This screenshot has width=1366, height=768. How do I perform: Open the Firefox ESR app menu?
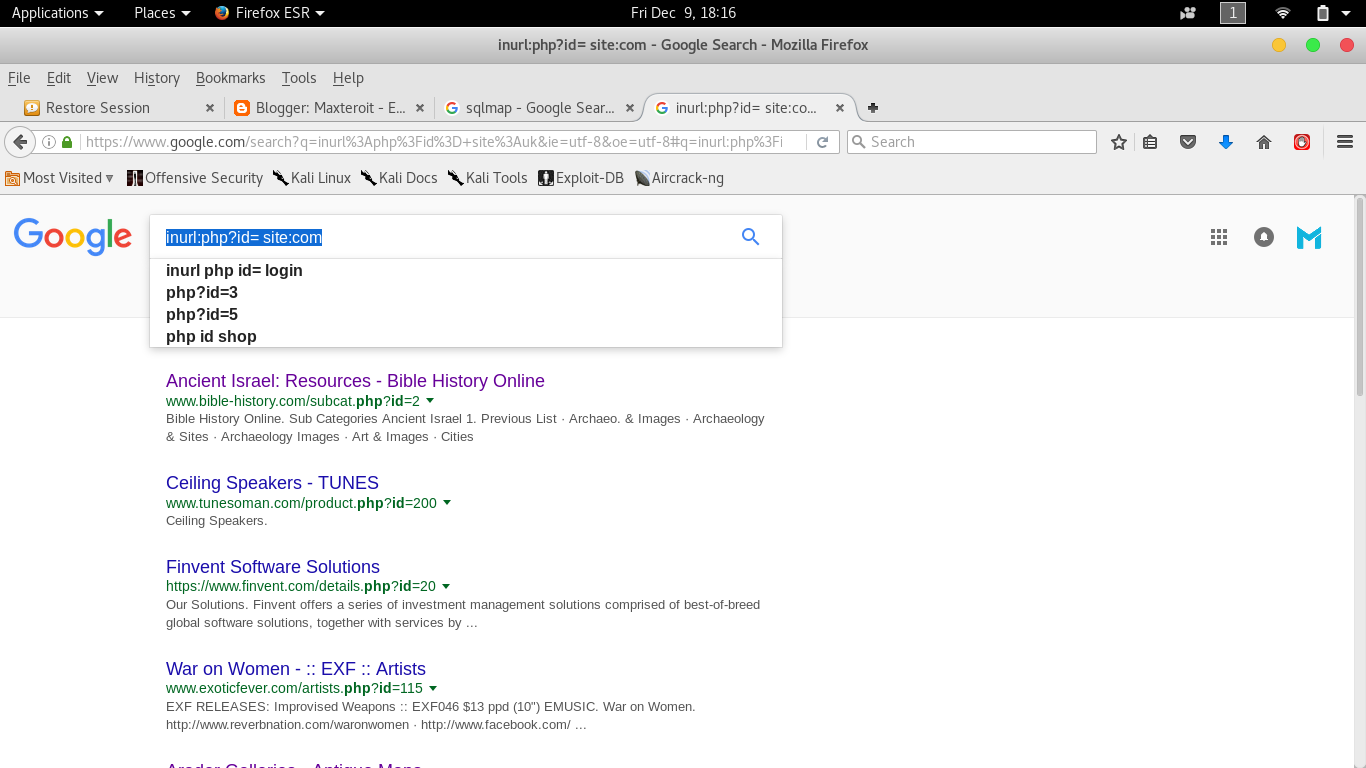click(x=270, y=13)
